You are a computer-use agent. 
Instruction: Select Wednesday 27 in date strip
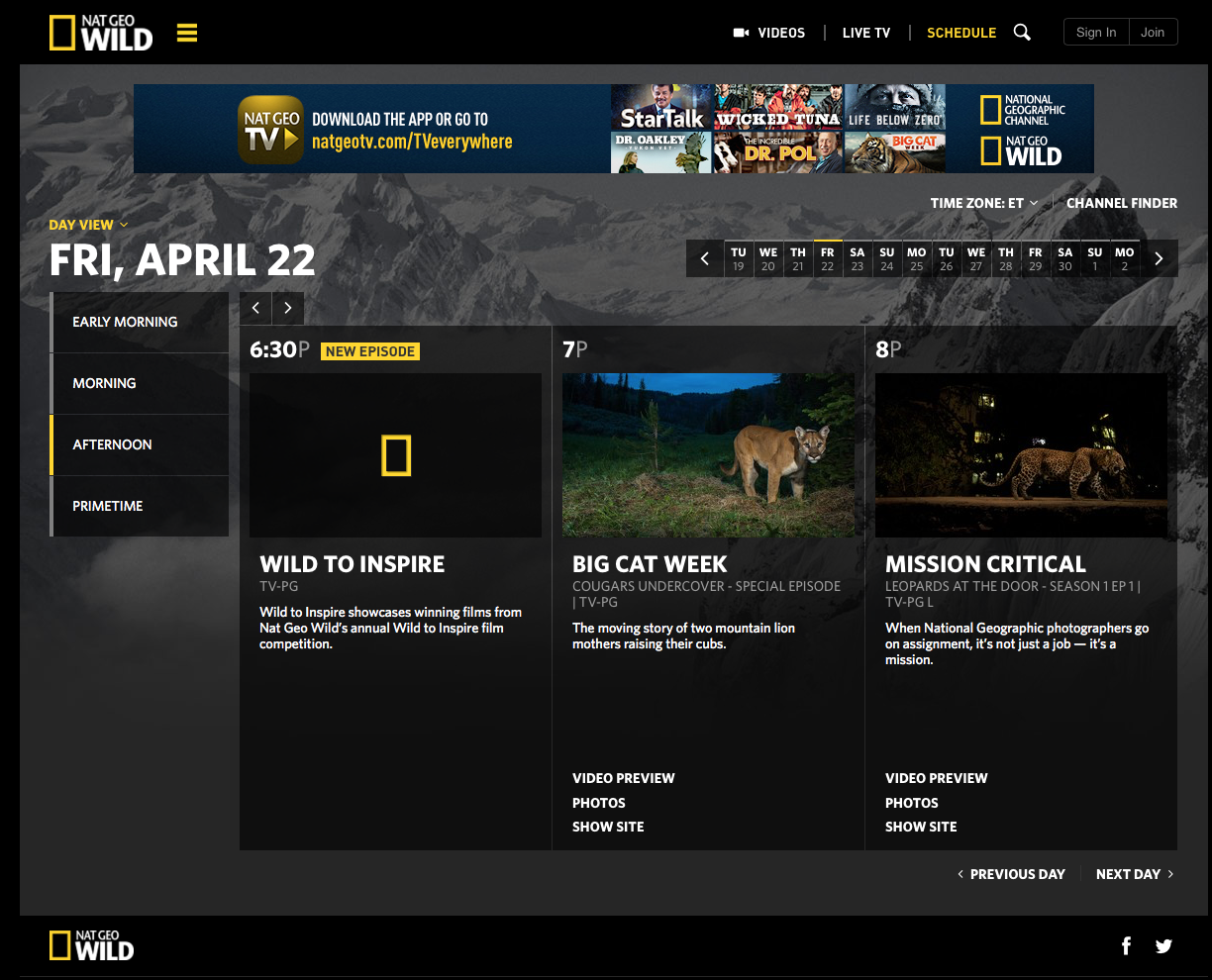tap(976, 258)
